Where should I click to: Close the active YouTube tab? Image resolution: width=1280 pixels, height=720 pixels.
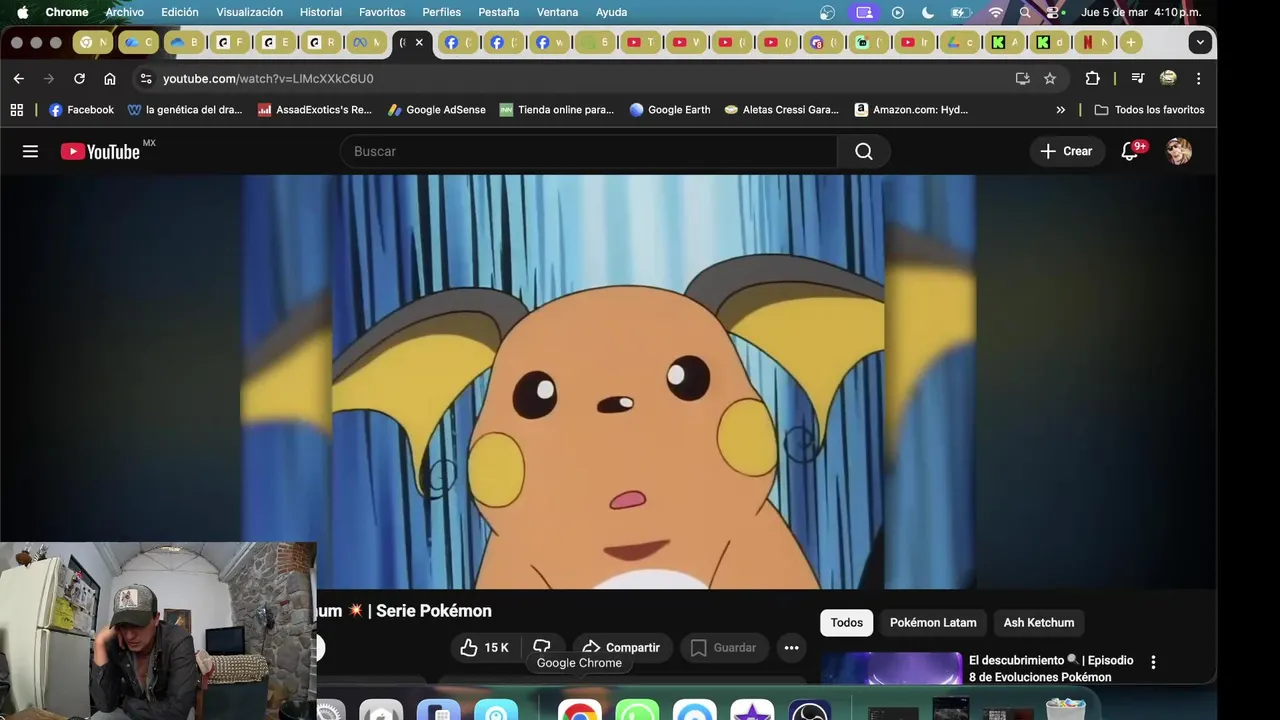(419, 42)
